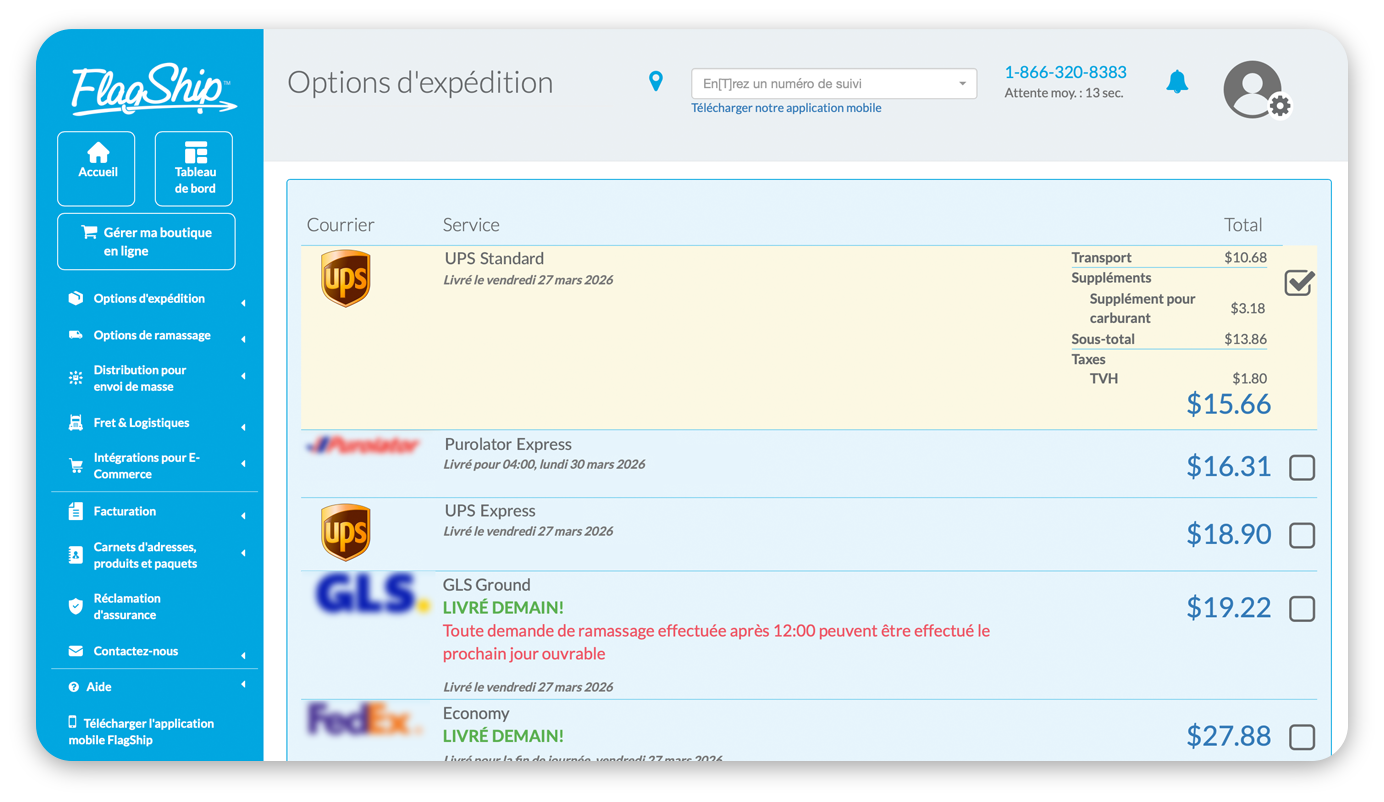Screen dimensions: 1384x802
Task: Click the Intégrations pour E-Commerce cart icon
Action: tap(76, 466)
